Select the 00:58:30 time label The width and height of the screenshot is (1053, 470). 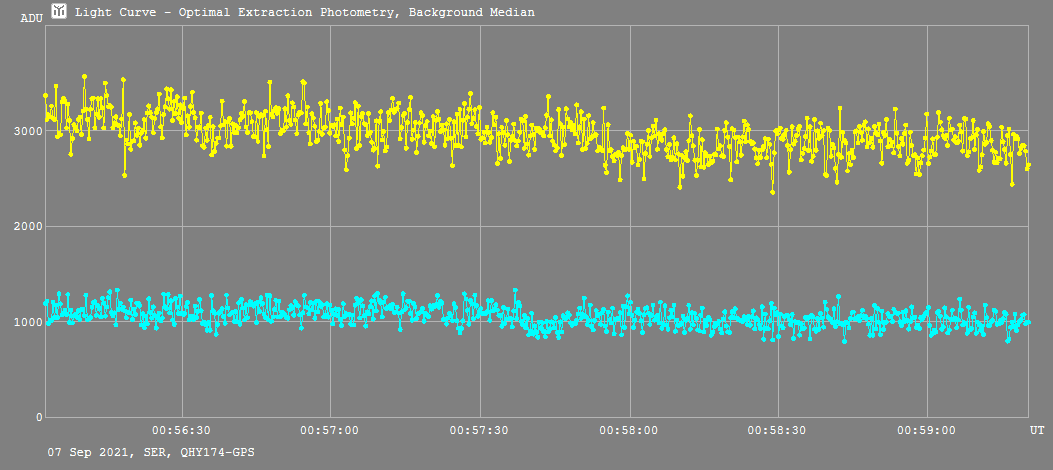click(778, 430)
